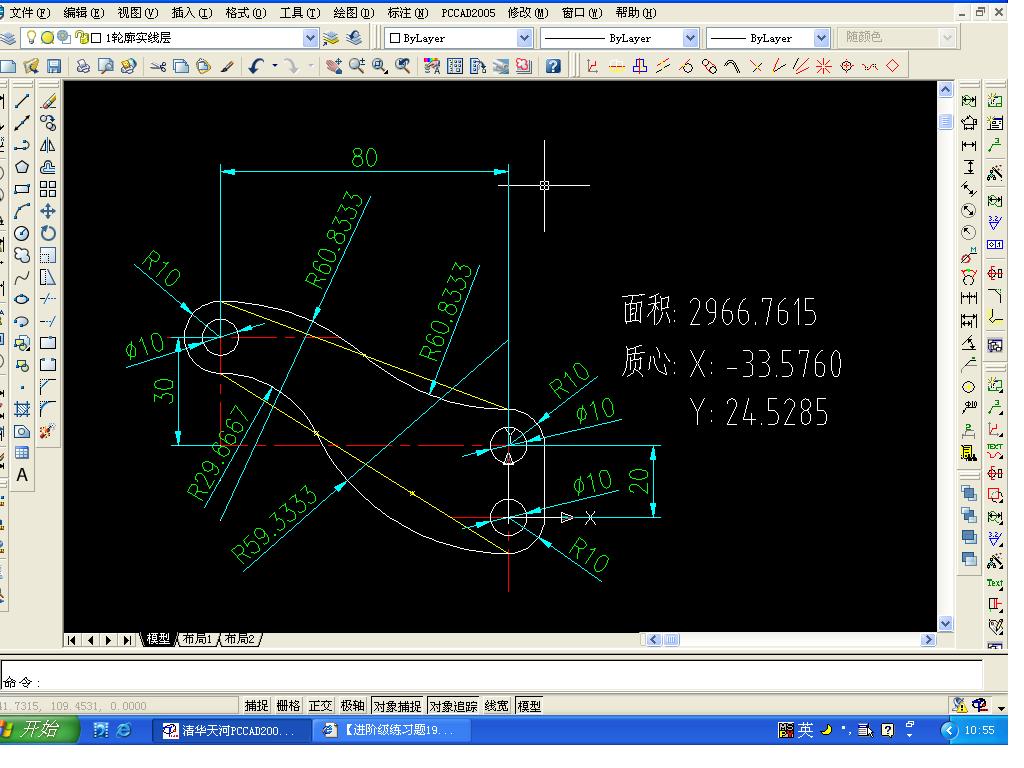This screenshot has width=1024, height=768.
Task: Click the Pan hand icon
Action: click(334, 66)
